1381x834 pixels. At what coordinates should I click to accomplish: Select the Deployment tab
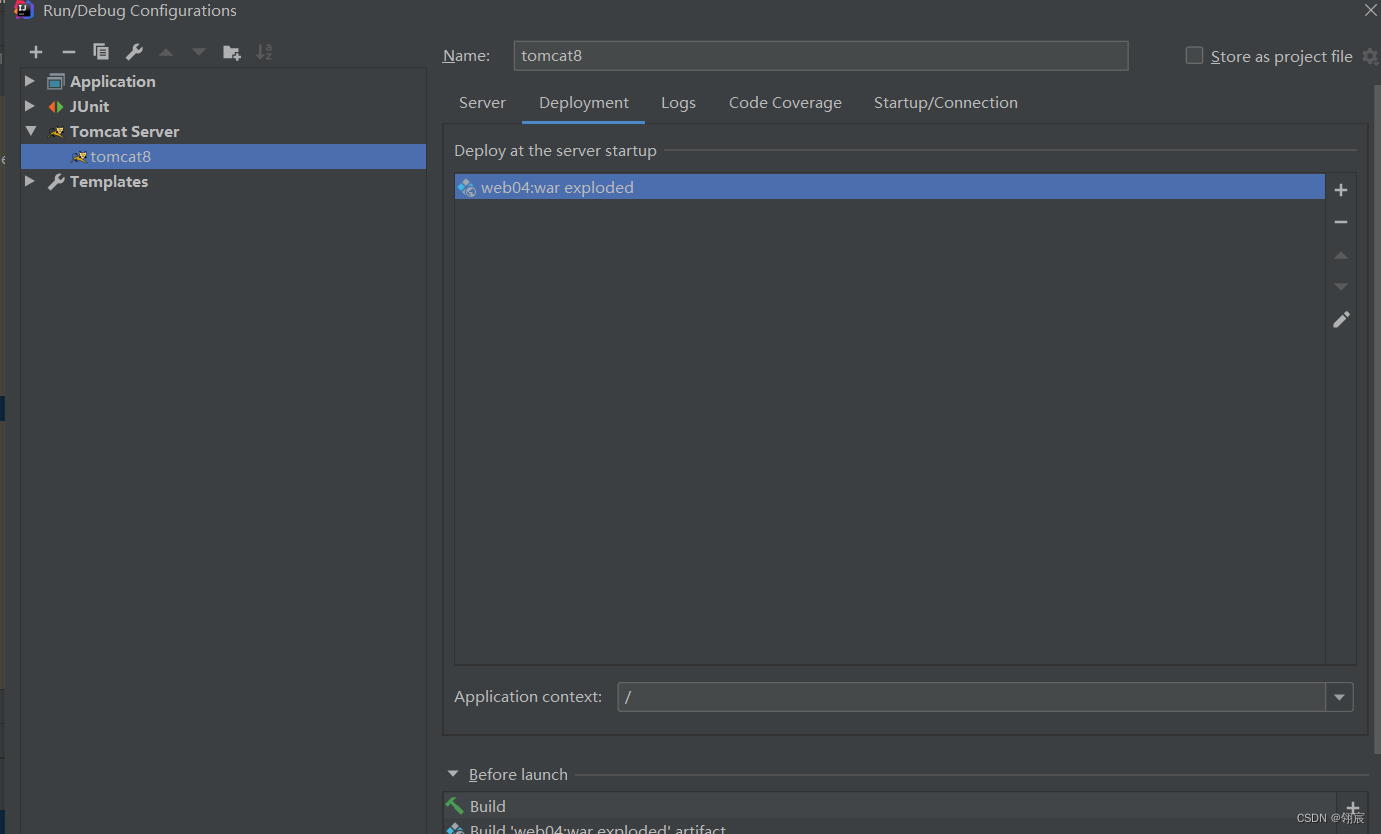click(584, 103)
